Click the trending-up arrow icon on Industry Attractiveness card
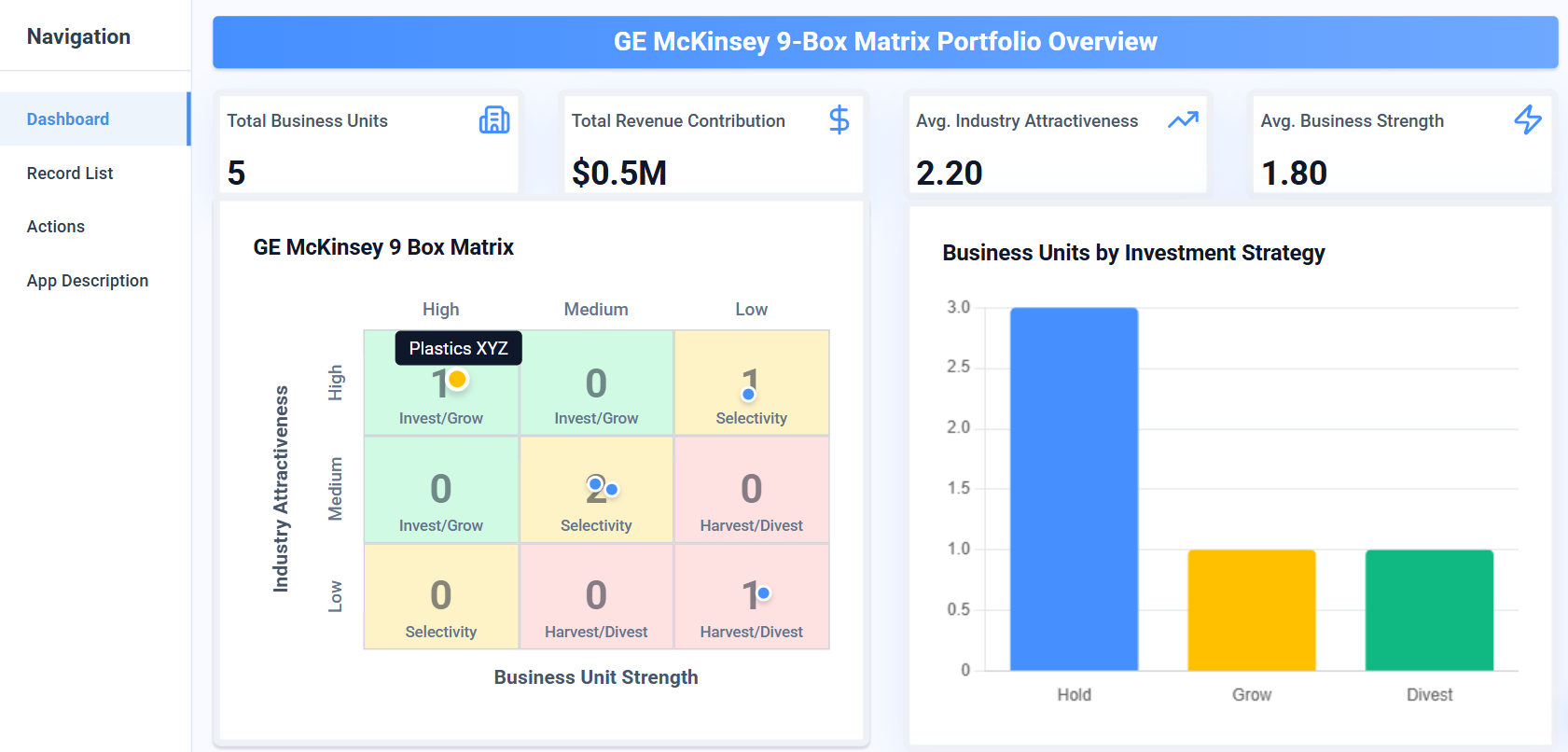 [1184, 119]
